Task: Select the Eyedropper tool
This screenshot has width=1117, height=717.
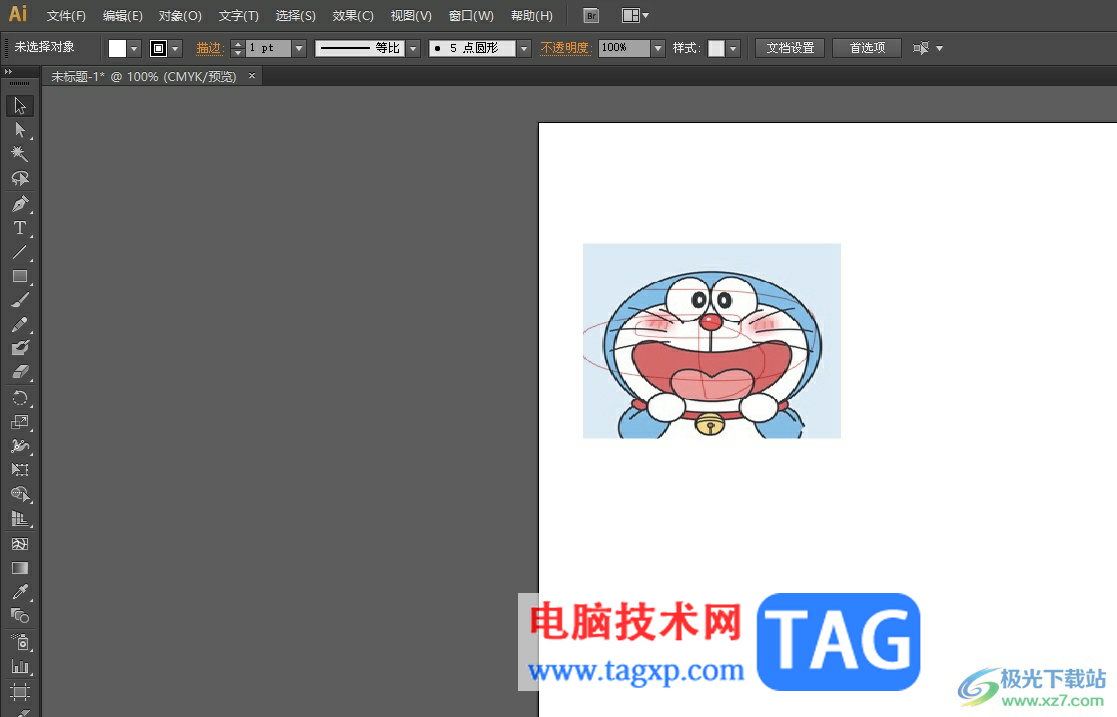Action: [x=20, y=592]
